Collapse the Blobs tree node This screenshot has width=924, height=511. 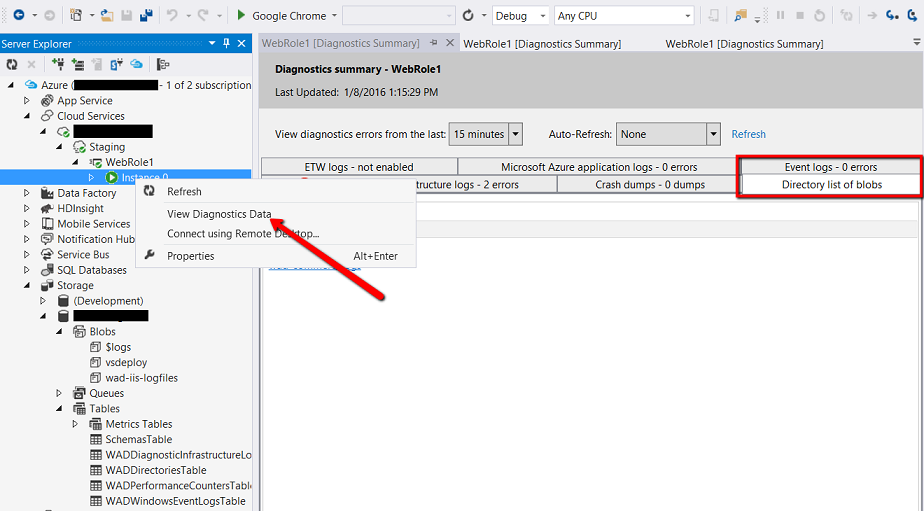(x=59, y=331)
